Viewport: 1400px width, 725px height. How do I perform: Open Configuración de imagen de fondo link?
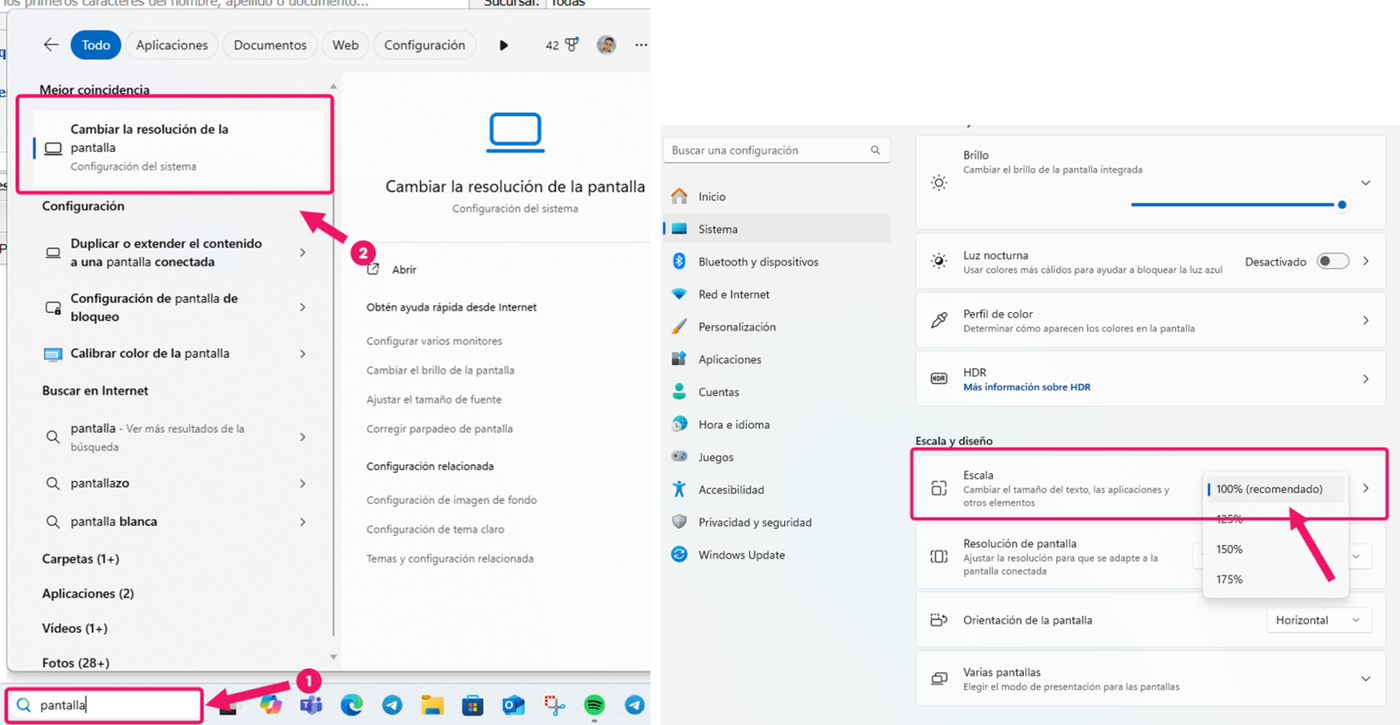tap(451, 500)
